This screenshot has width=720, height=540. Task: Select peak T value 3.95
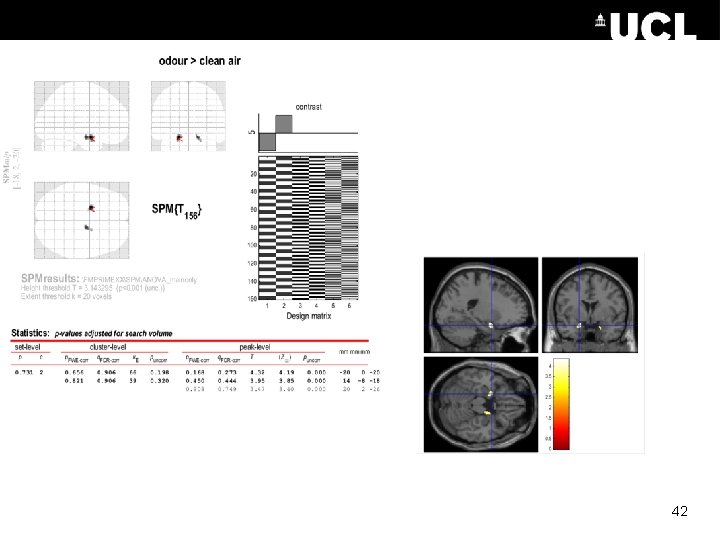(x=257, y=381)
